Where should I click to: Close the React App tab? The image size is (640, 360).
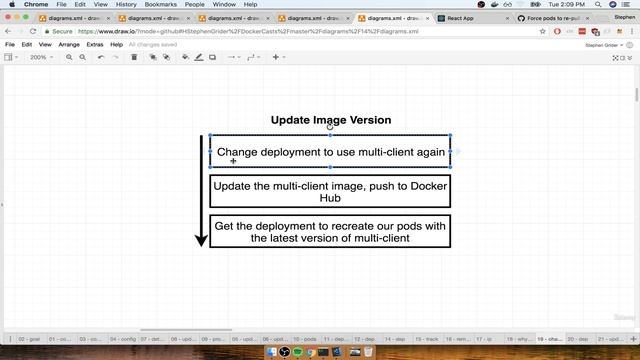507,18
